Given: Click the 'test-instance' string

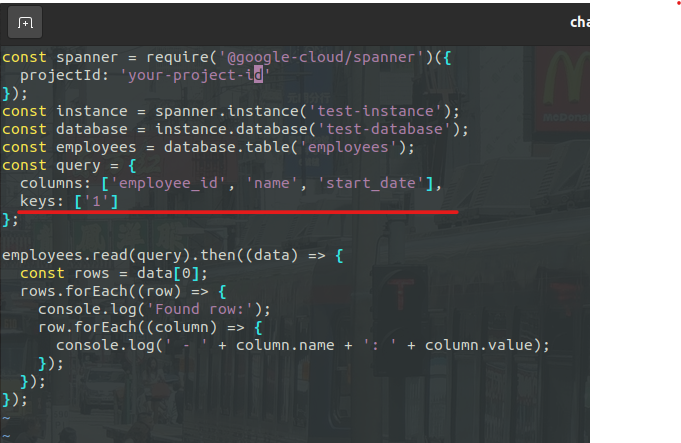Looking at the screenshot, I should (376, 111).
